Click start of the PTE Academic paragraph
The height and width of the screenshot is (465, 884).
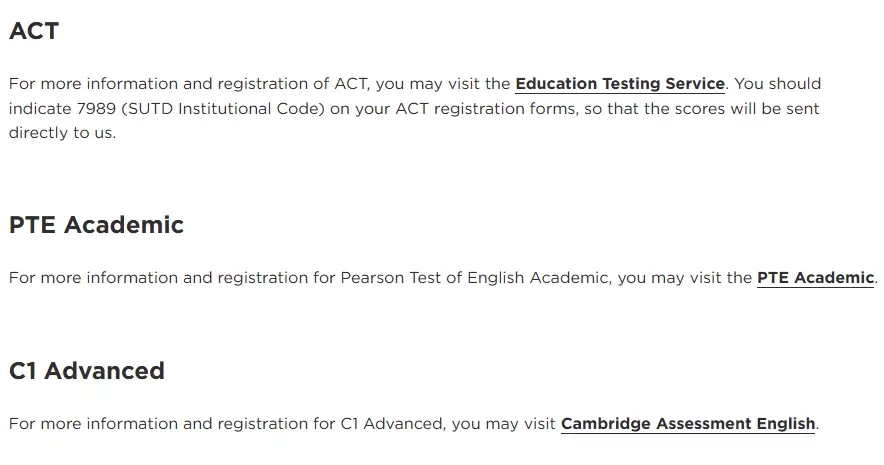(x=10, y=277)
